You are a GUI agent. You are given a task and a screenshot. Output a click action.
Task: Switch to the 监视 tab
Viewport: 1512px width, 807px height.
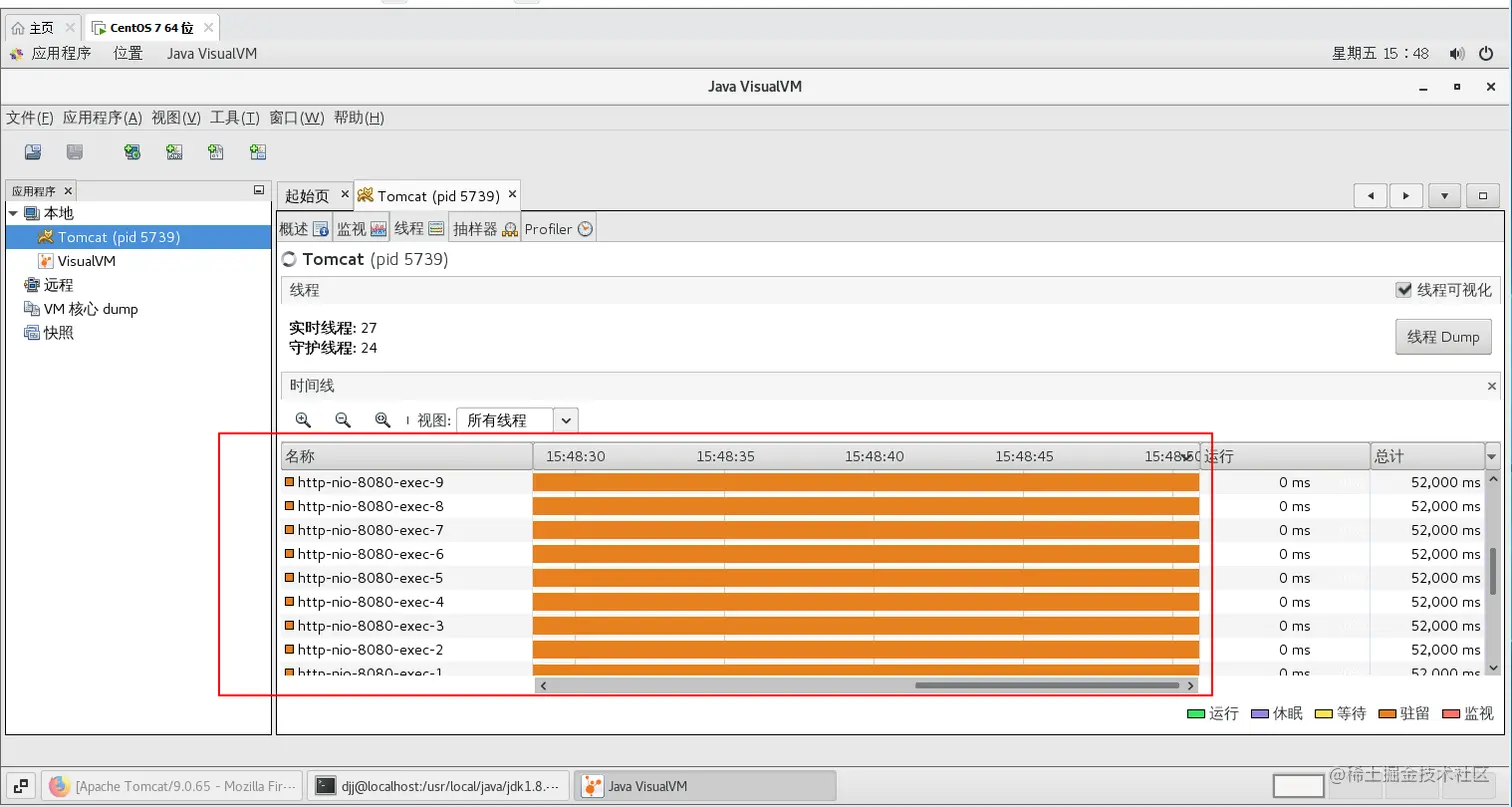pyautogui.click(x=362, y=229)
